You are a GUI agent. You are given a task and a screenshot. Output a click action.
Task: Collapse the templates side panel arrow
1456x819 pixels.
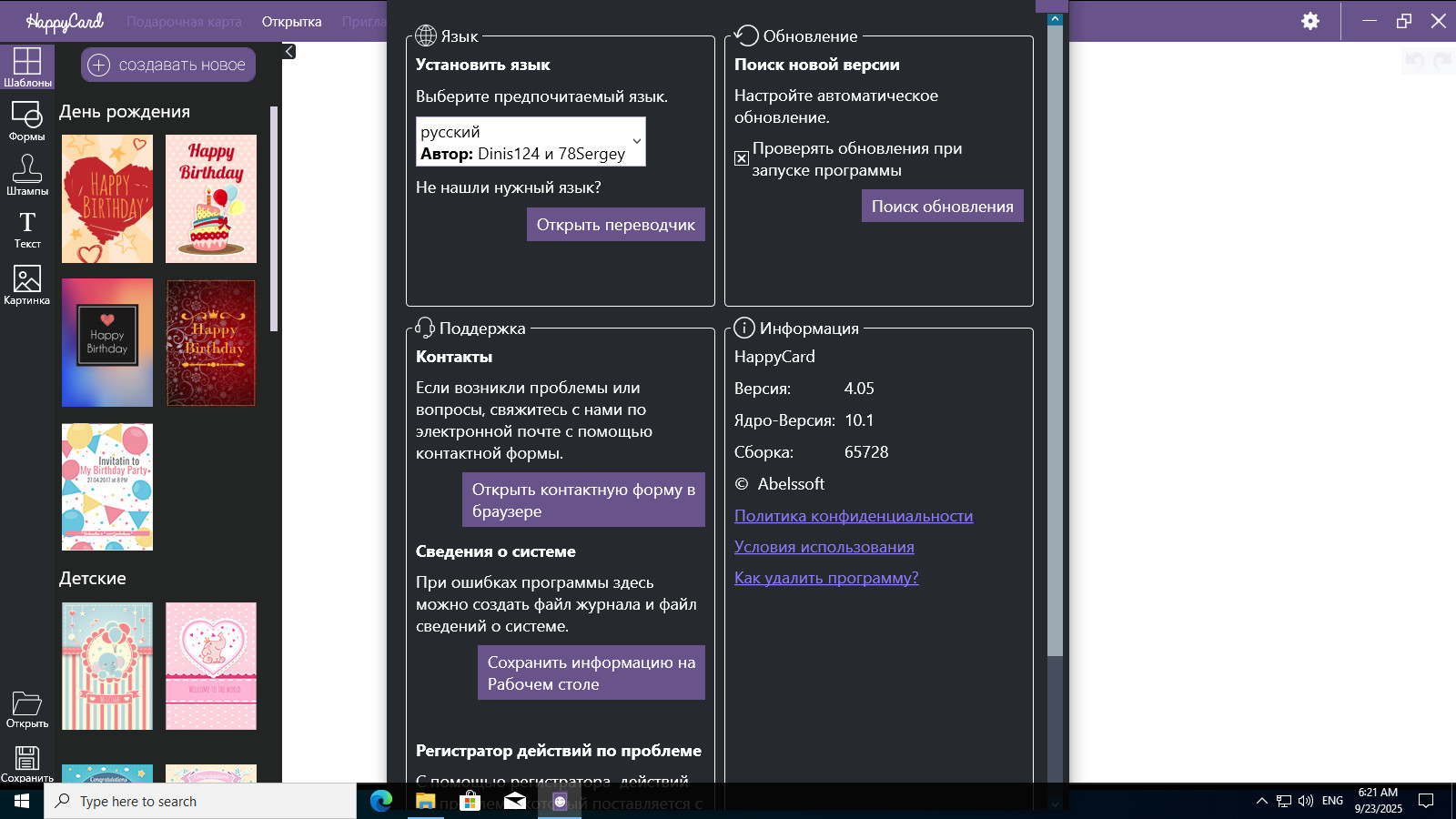coord(289,52)
